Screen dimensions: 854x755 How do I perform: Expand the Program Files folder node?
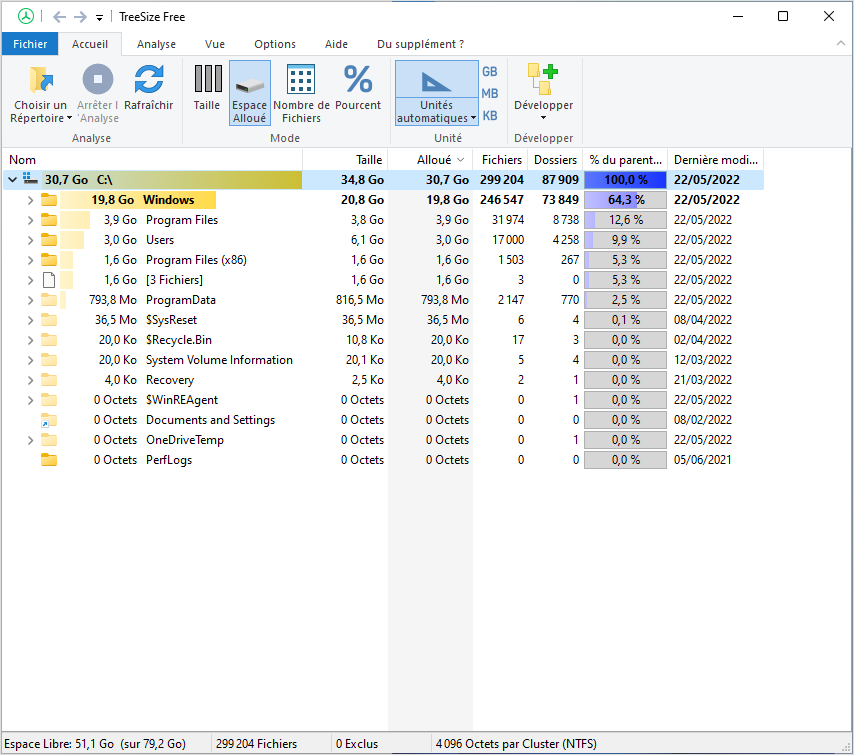pyautogui.click(x=30, y=220)
